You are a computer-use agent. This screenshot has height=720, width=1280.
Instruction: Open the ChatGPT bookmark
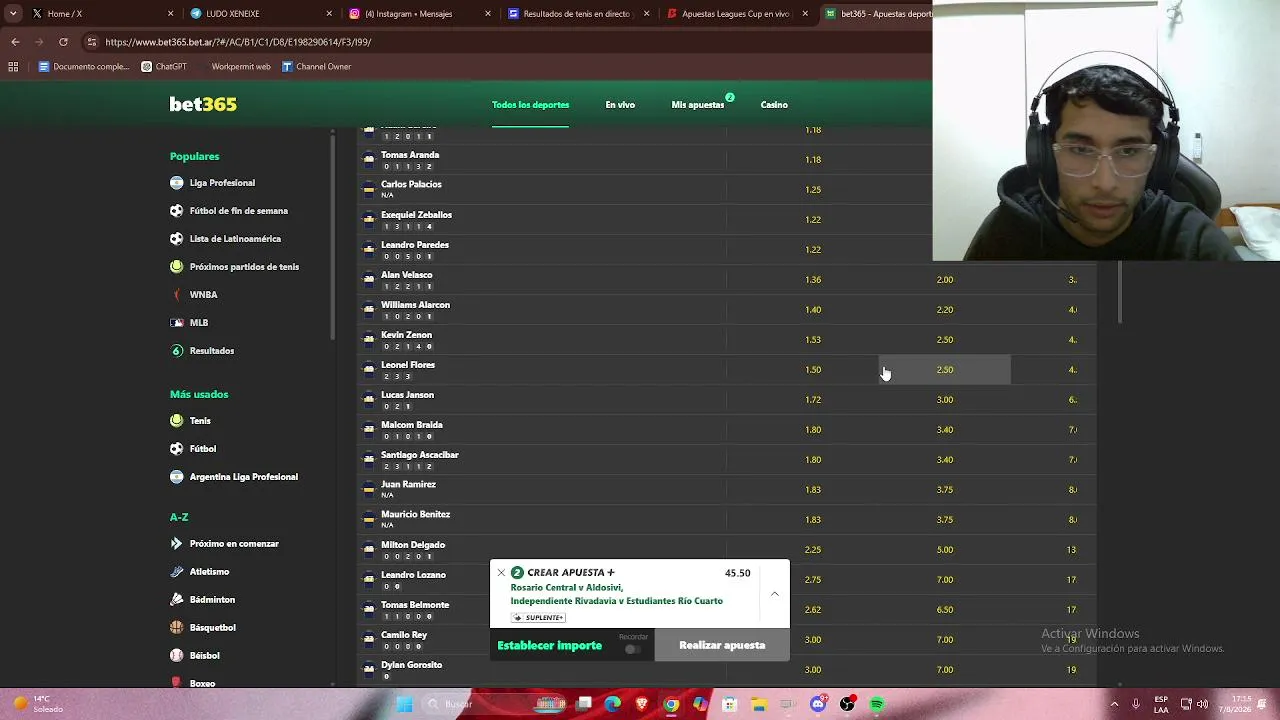coord(164,67)
